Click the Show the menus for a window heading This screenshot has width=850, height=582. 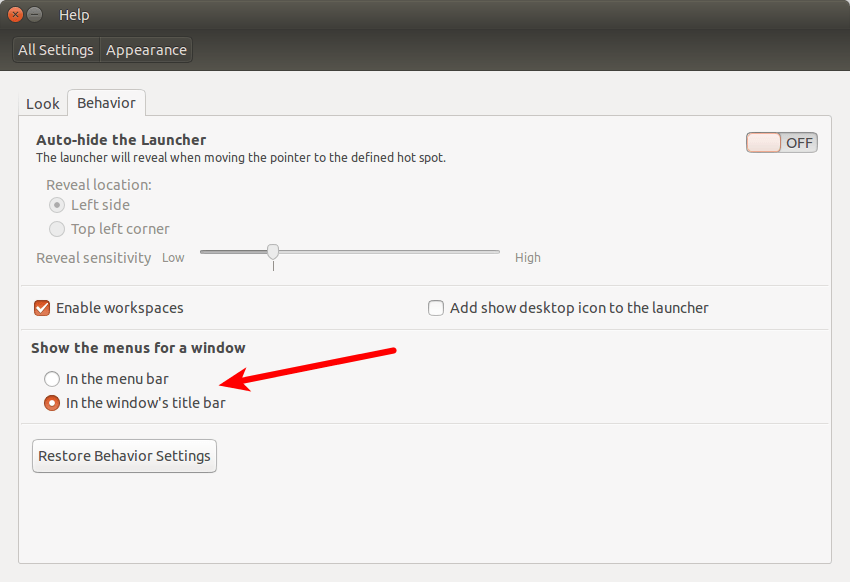point(138,348)
